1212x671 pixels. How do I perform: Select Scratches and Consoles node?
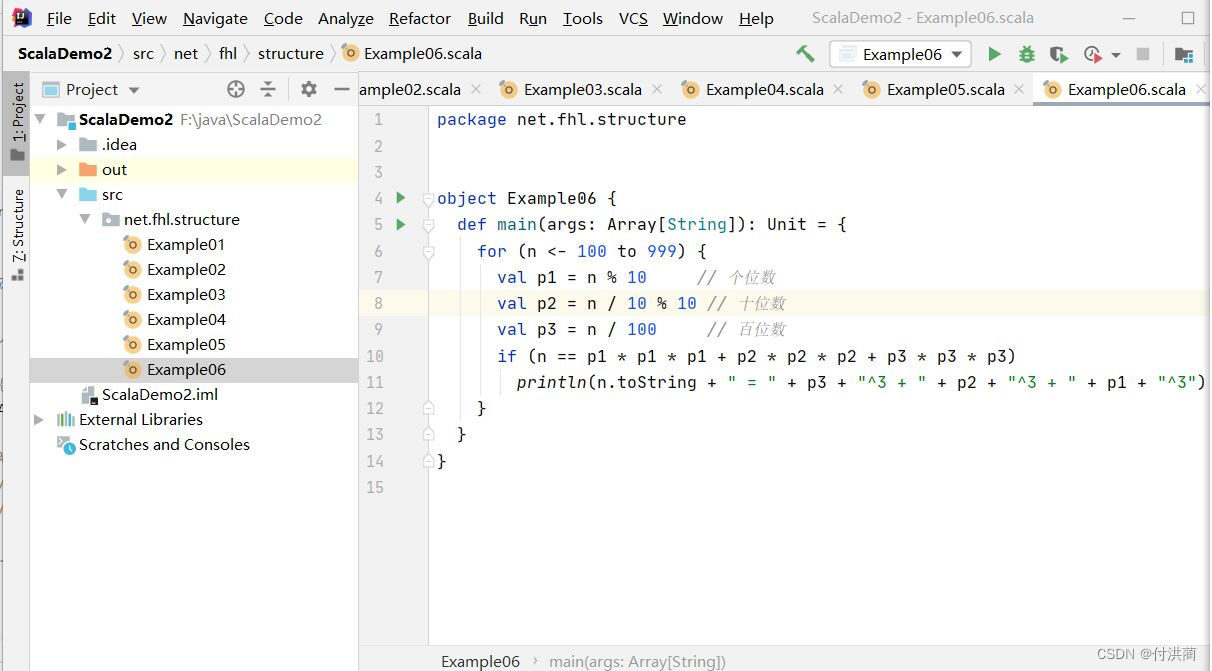164,444
